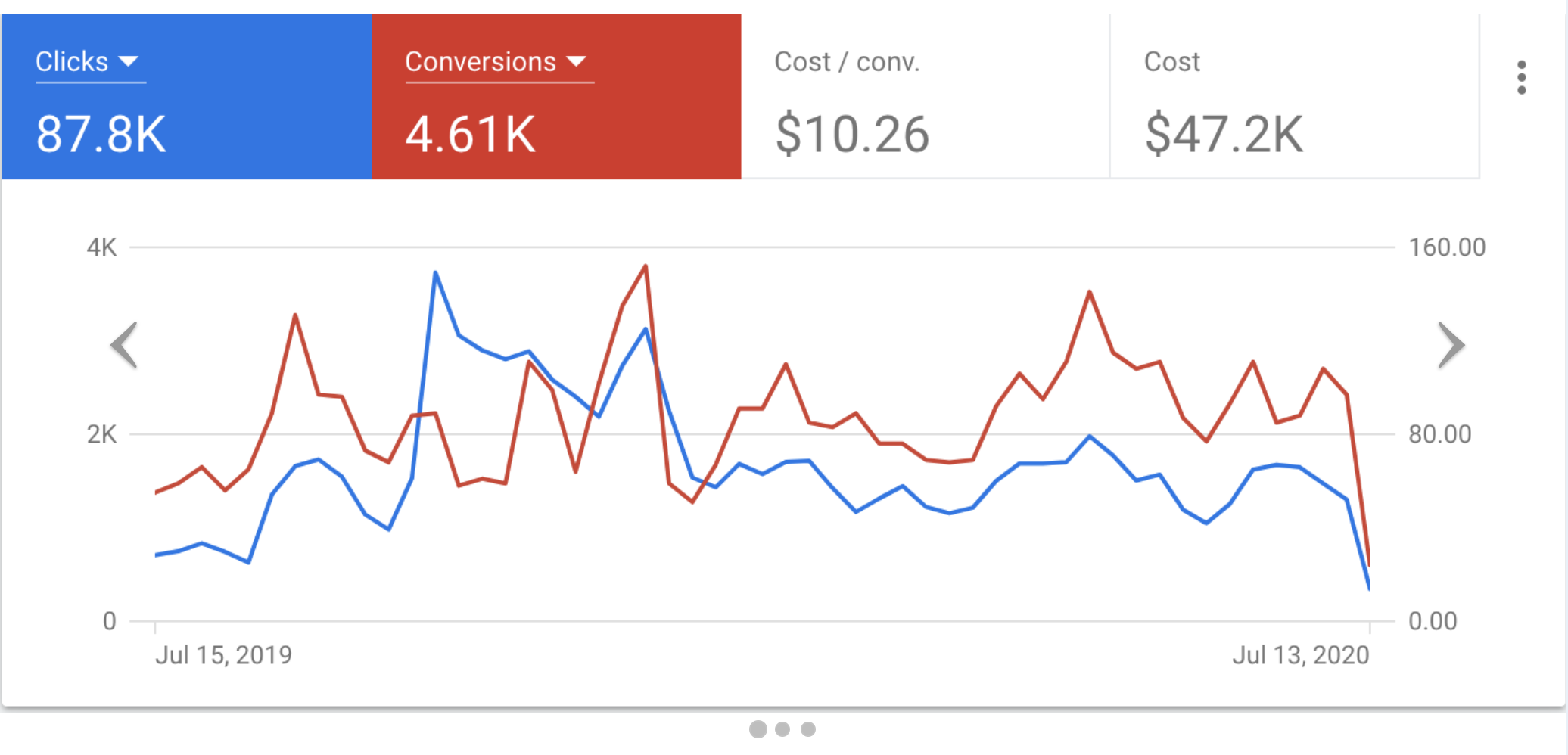Select the Cost / conv. metric card
1568x755 pixels.
925,96
